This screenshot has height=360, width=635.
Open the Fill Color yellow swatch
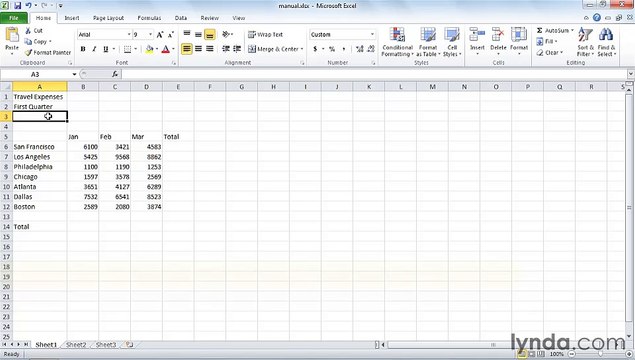tap(149, 49)
